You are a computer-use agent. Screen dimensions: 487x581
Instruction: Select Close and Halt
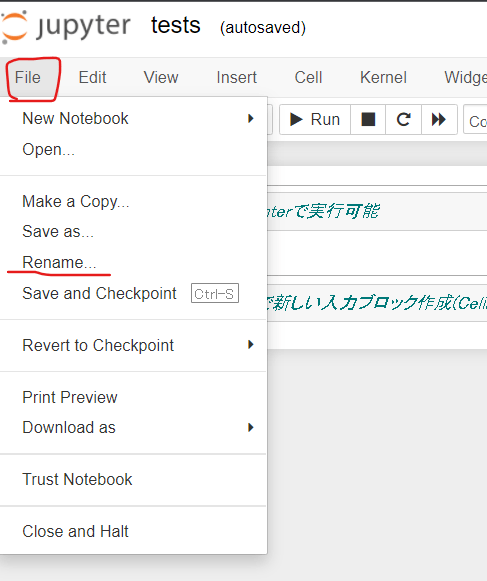tap(133, 531)
